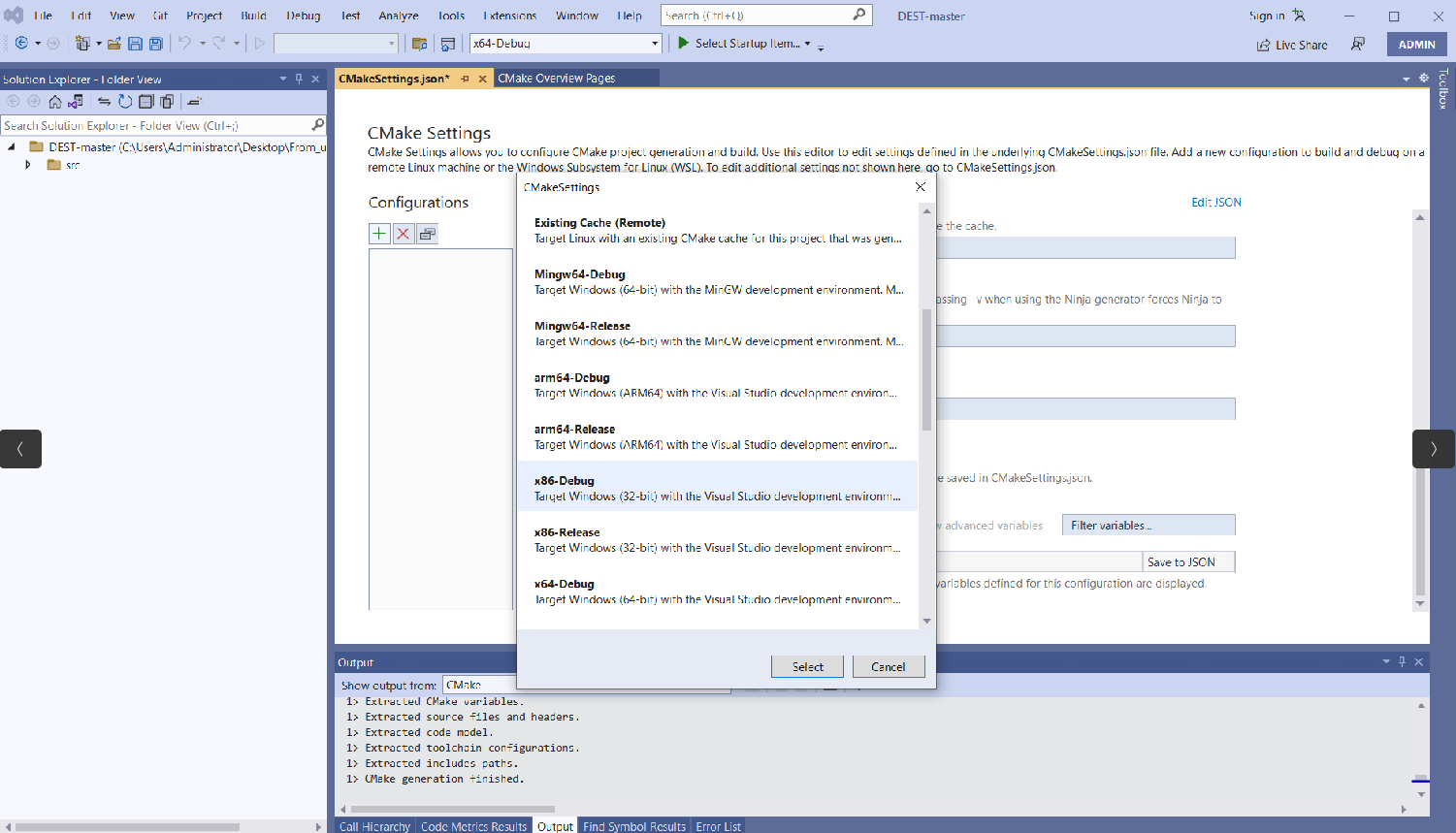The image size is (1456, 833).
Task: Open the document tabs overflow dropdown arrow
Action: 1407,79
